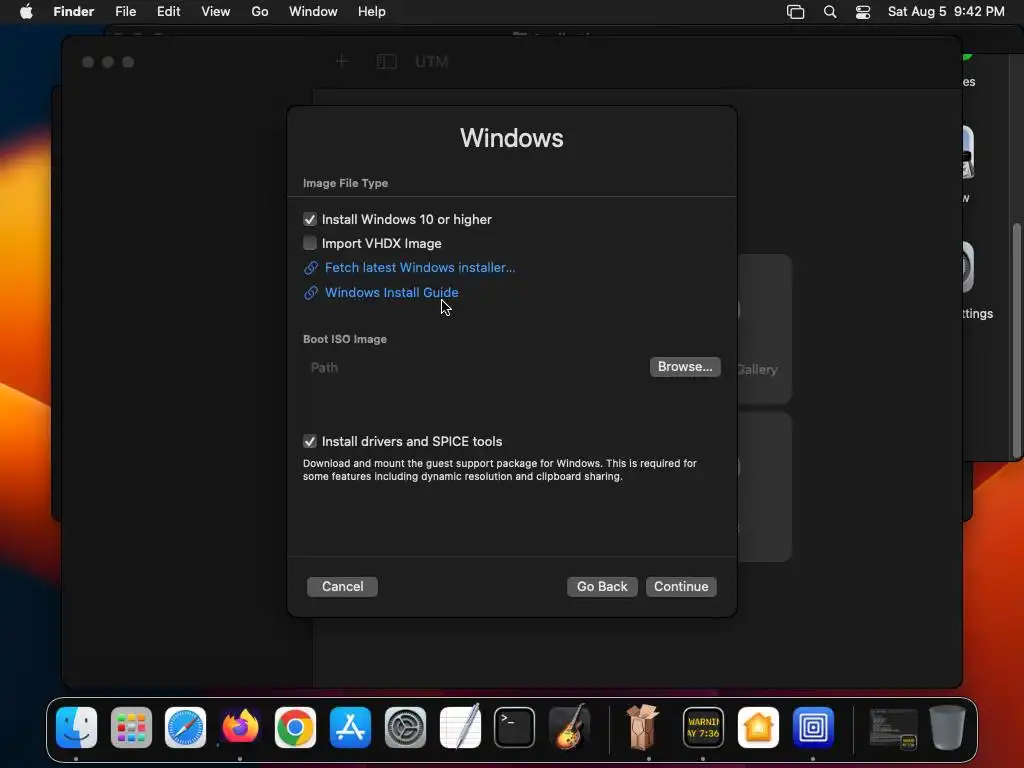Open the Go menu
Viewport: 1024px width, 768px height.
click(260, 12)
